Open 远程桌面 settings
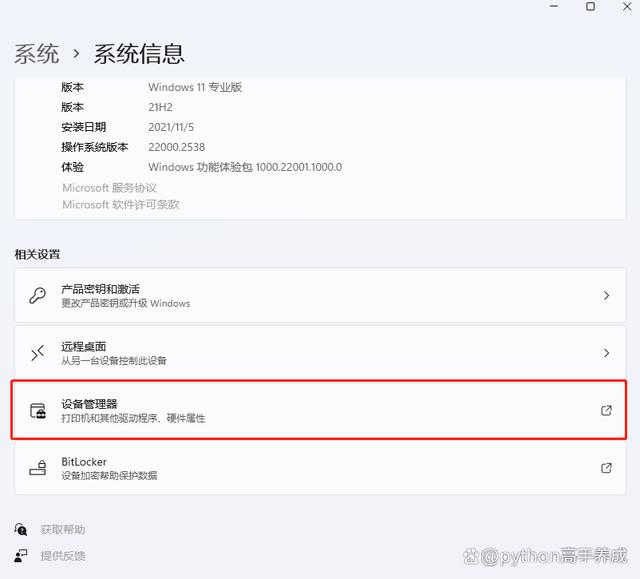 pos(320,353)
